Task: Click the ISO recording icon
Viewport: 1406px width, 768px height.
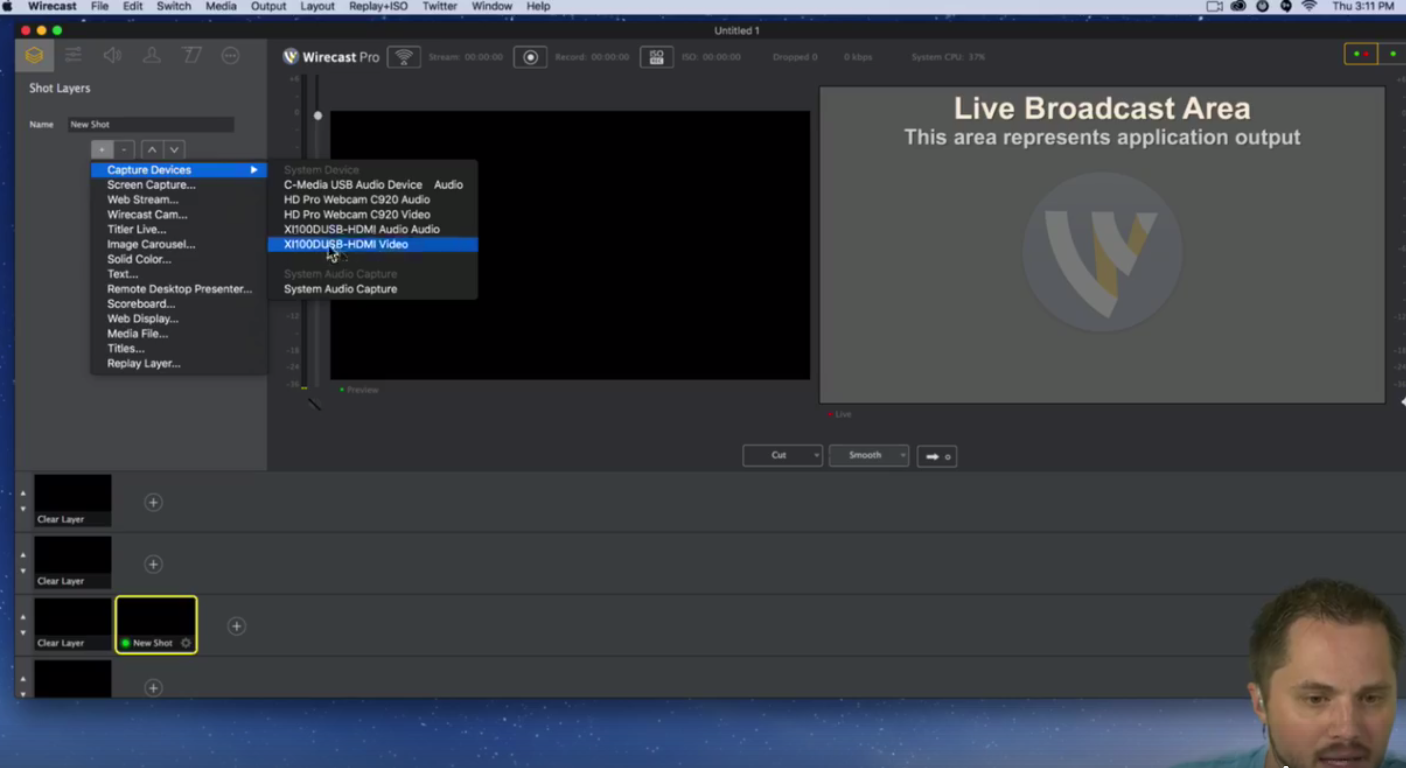Action: 656,57
